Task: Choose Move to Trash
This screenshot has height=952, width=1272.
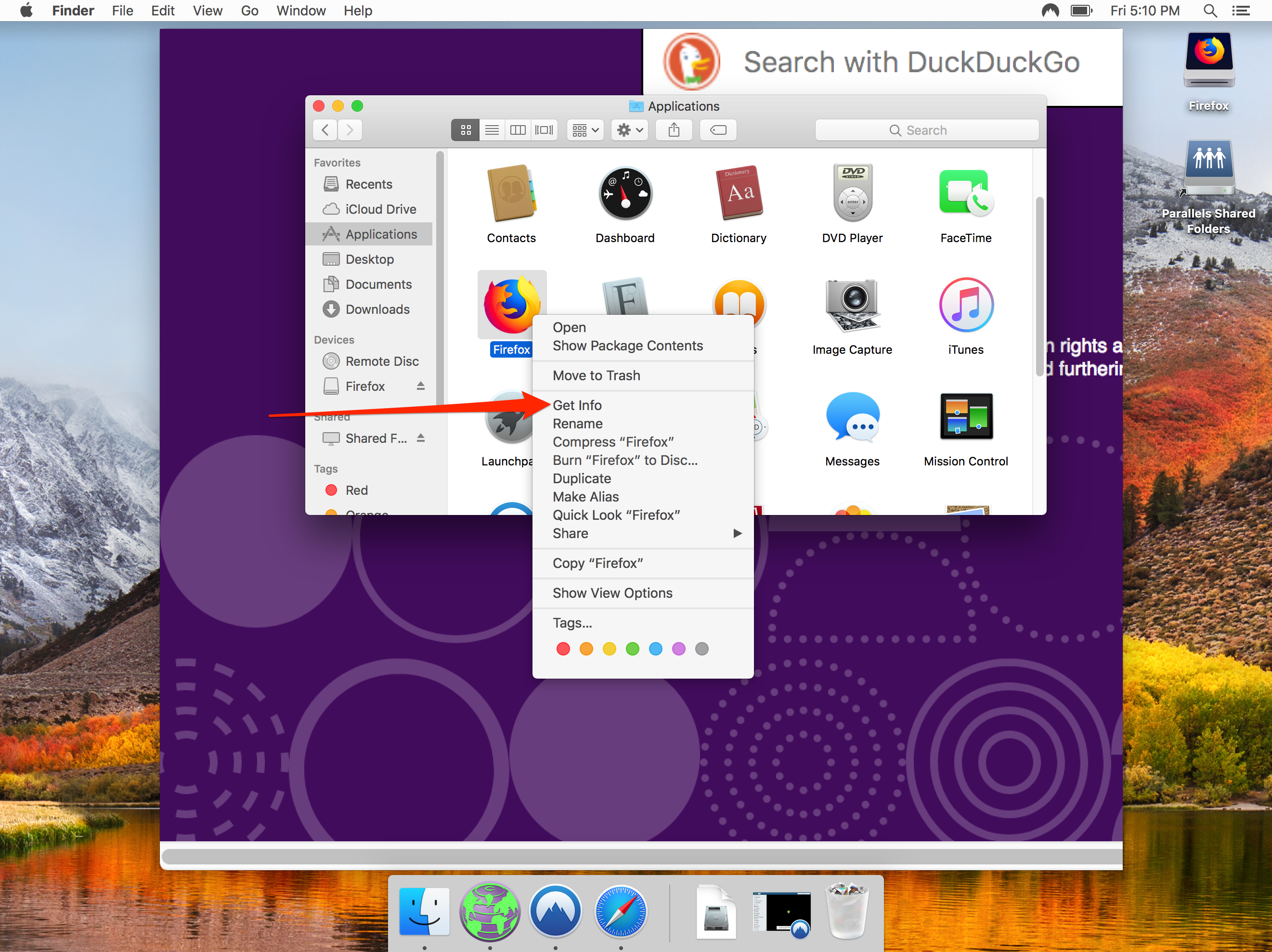Action: click(643, 375)
